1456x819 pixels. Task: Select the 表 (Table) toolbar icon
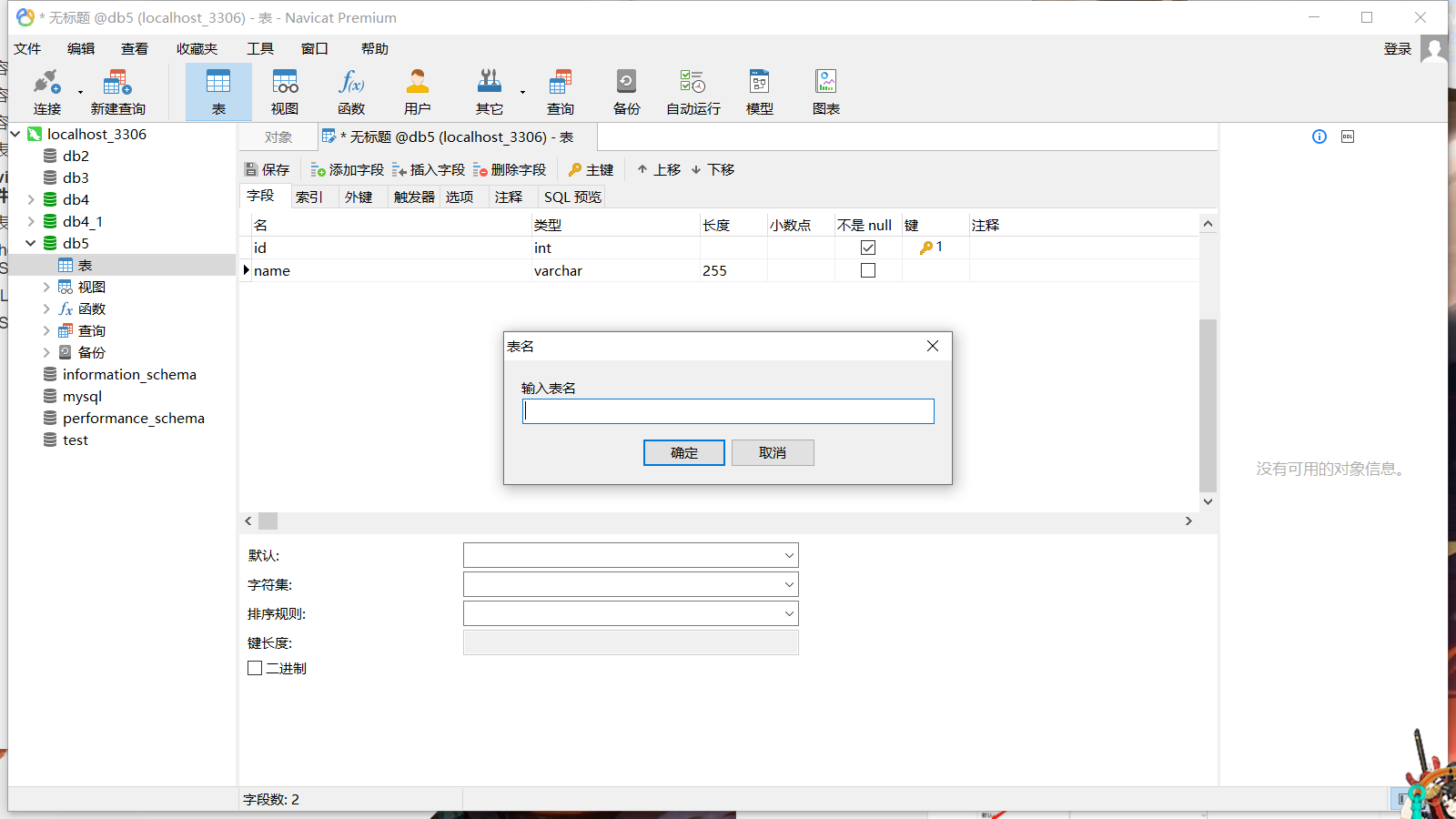(218, 92)
